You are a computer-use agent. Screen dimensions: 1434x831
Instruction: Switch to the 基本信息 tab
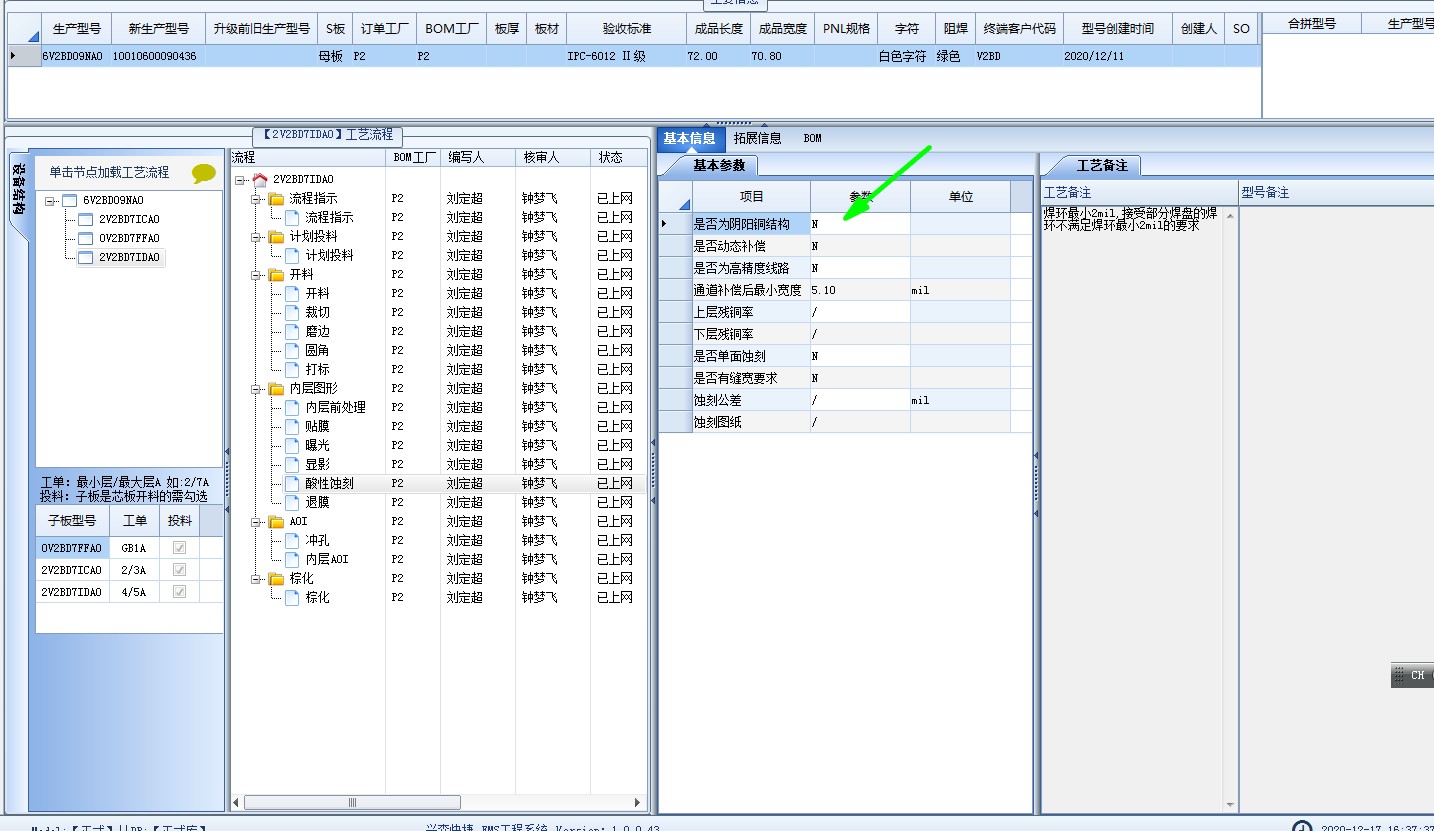[x=690, y=139]
